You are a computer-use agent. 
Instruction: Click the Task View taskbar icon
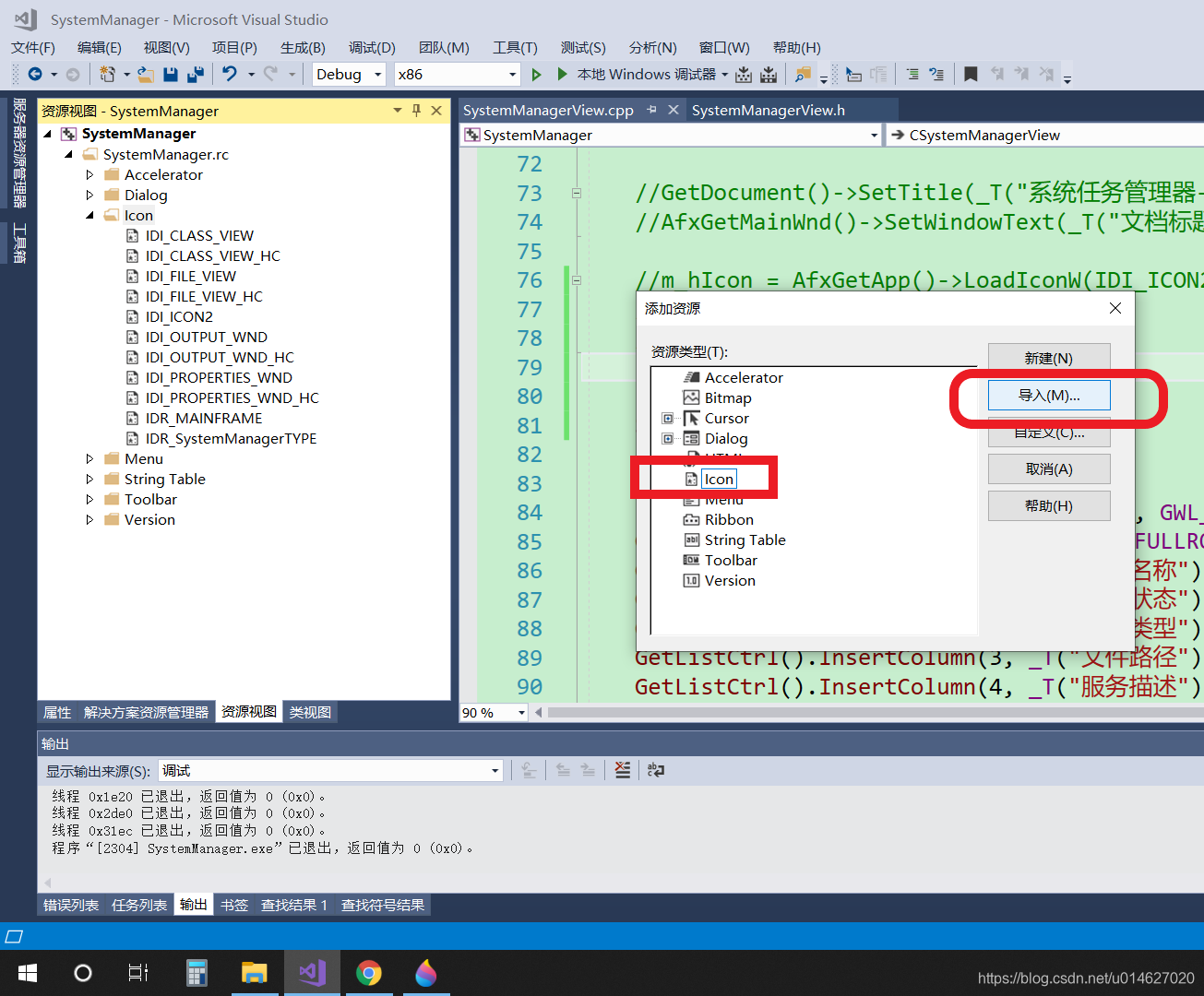coord(138,972)
